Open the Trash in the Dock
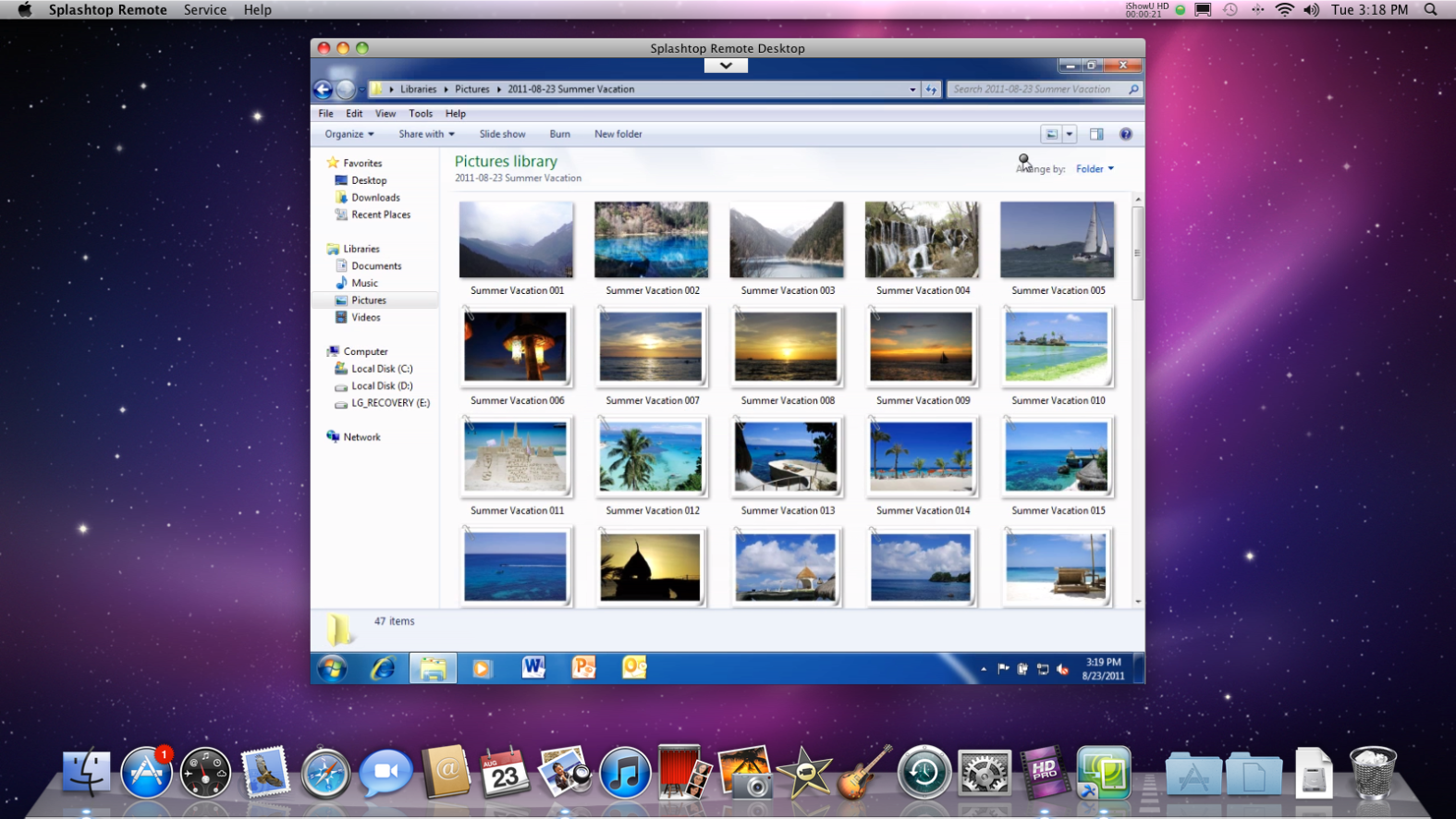The height and width of the screenshot is (819, 1456). (1373, 773)
